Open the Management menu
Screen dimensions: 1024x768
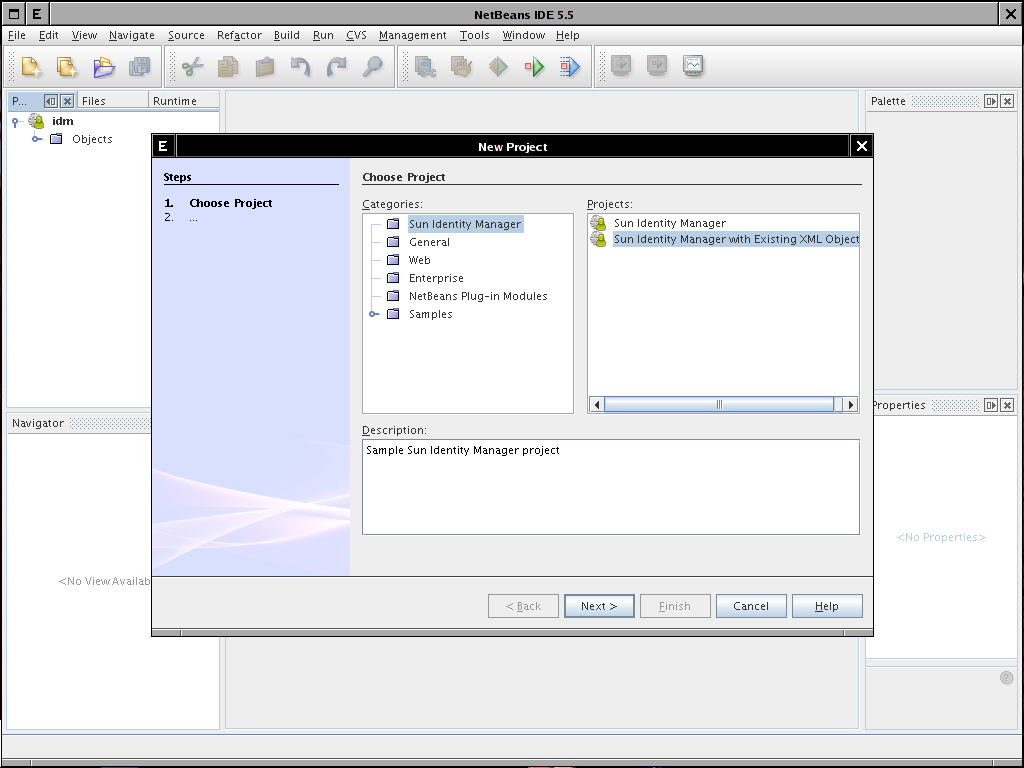(x=413, y=35)
